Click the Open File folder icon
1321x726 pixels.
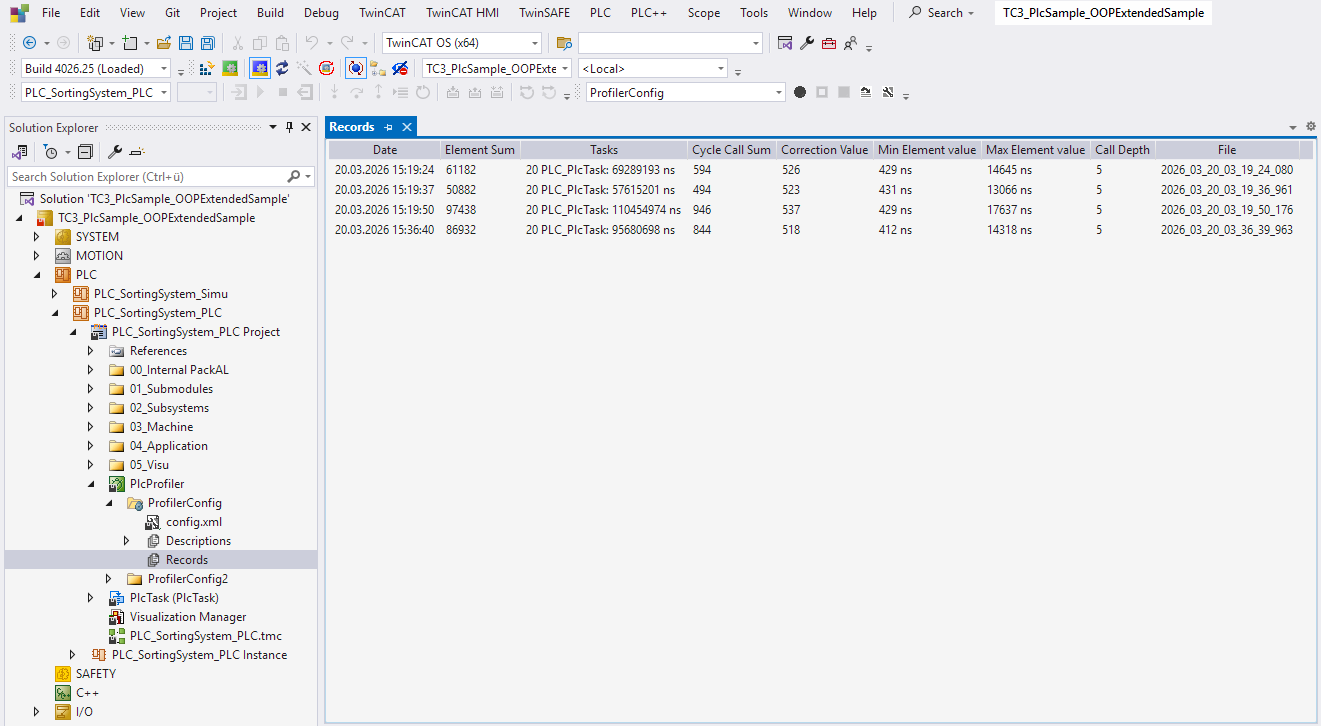point(165,43)
